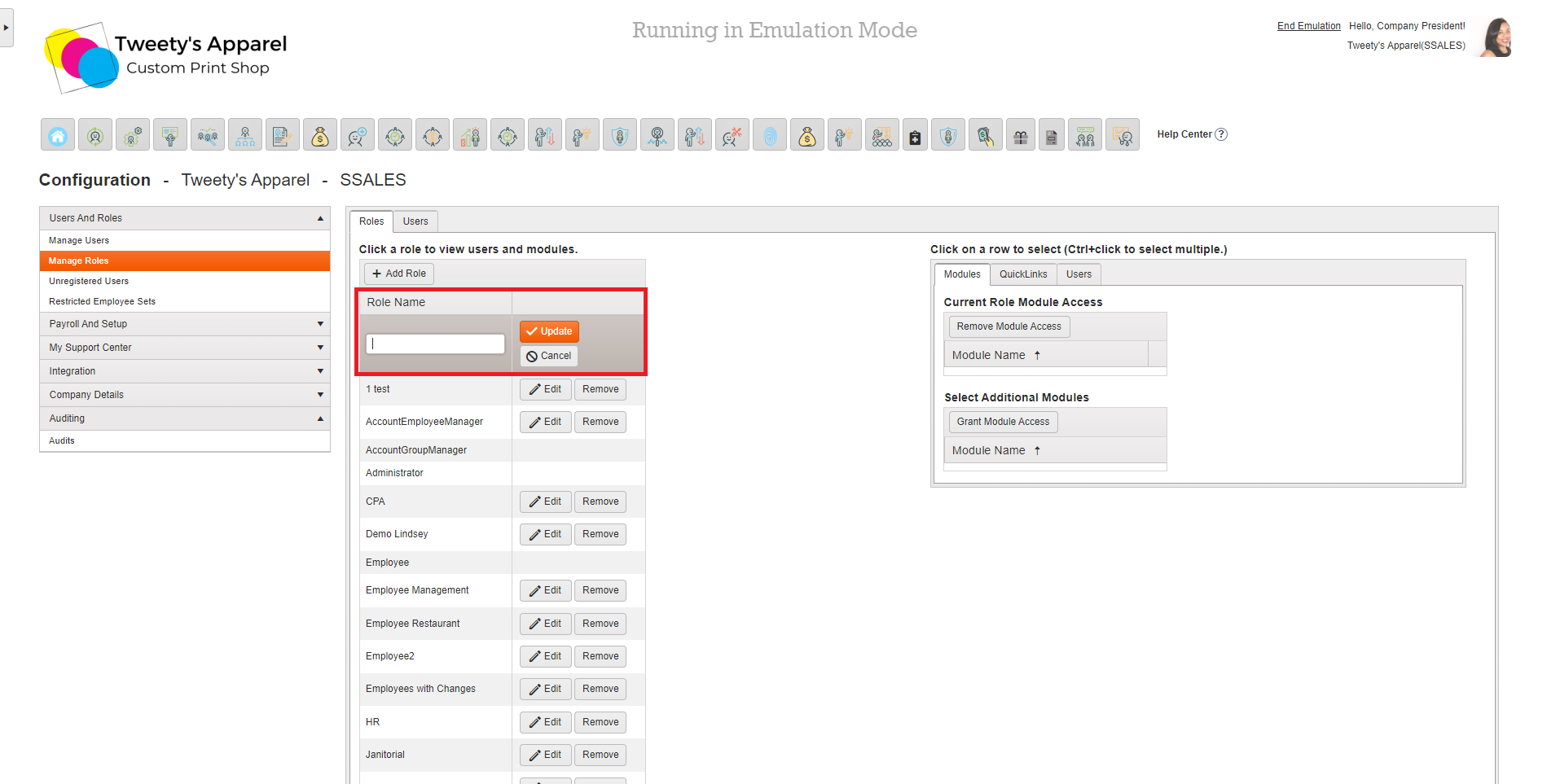
Task: Select the hand holding cash icon
Action: coord(985,135)
